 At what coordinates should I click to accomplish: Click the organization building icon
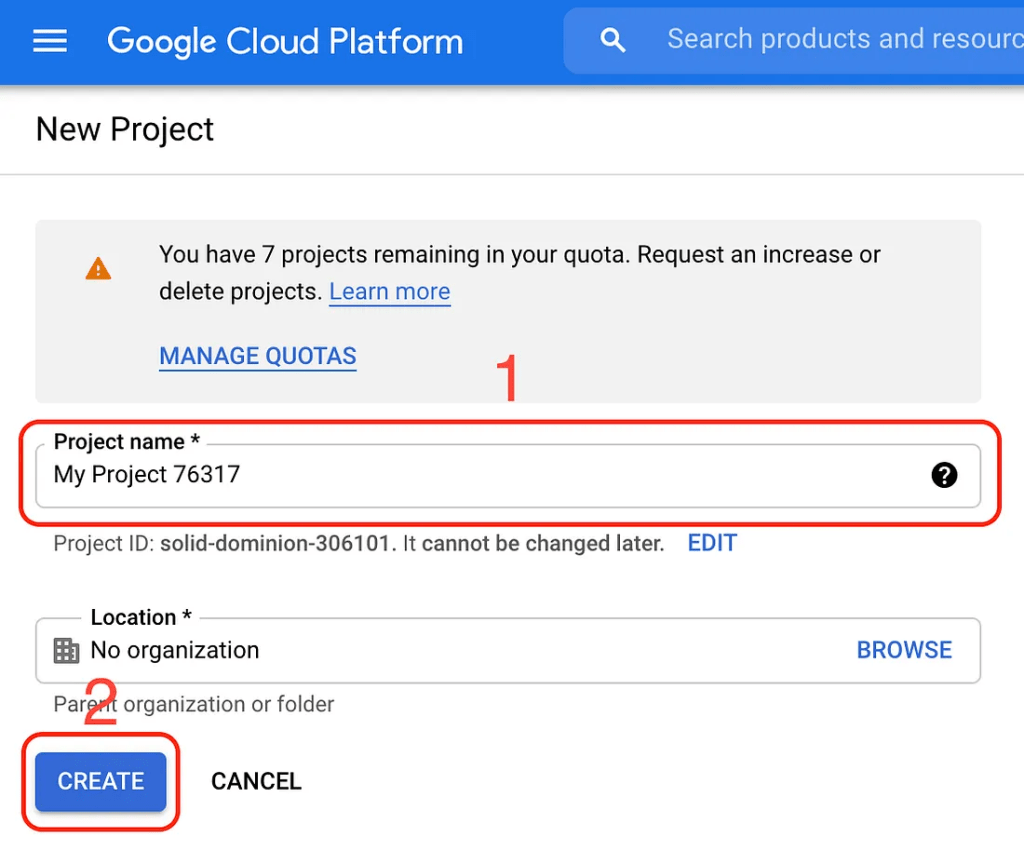click(x=66, y=650)
